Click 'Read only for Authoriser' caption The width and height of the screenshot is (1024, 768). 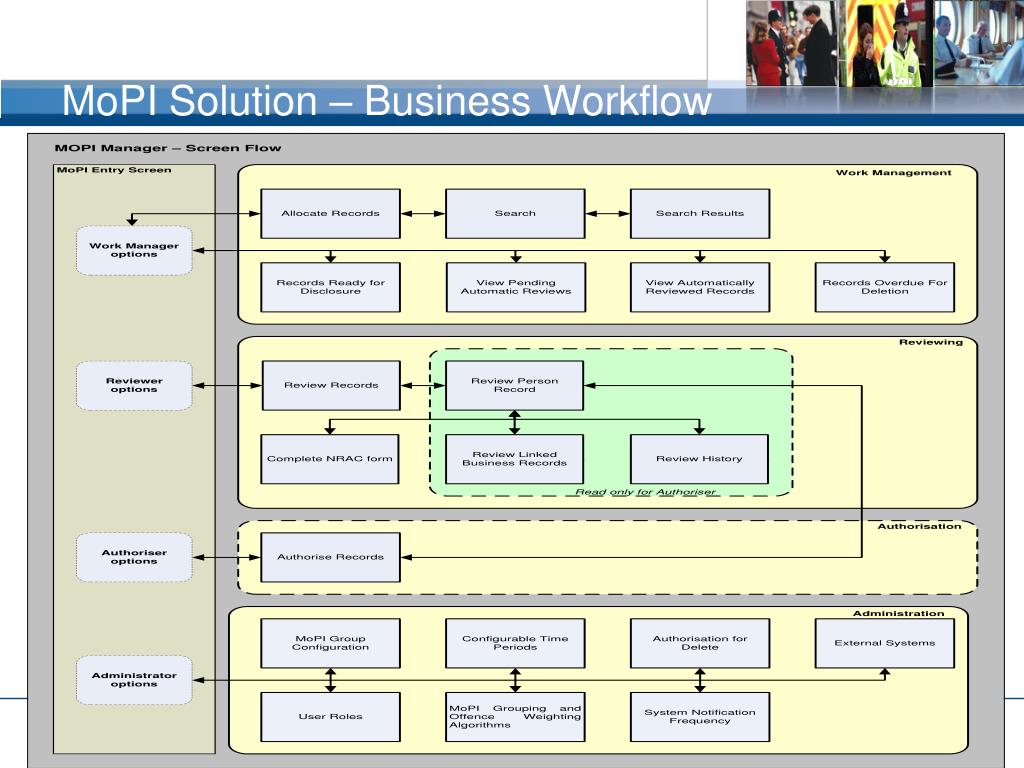pos(645,492)
